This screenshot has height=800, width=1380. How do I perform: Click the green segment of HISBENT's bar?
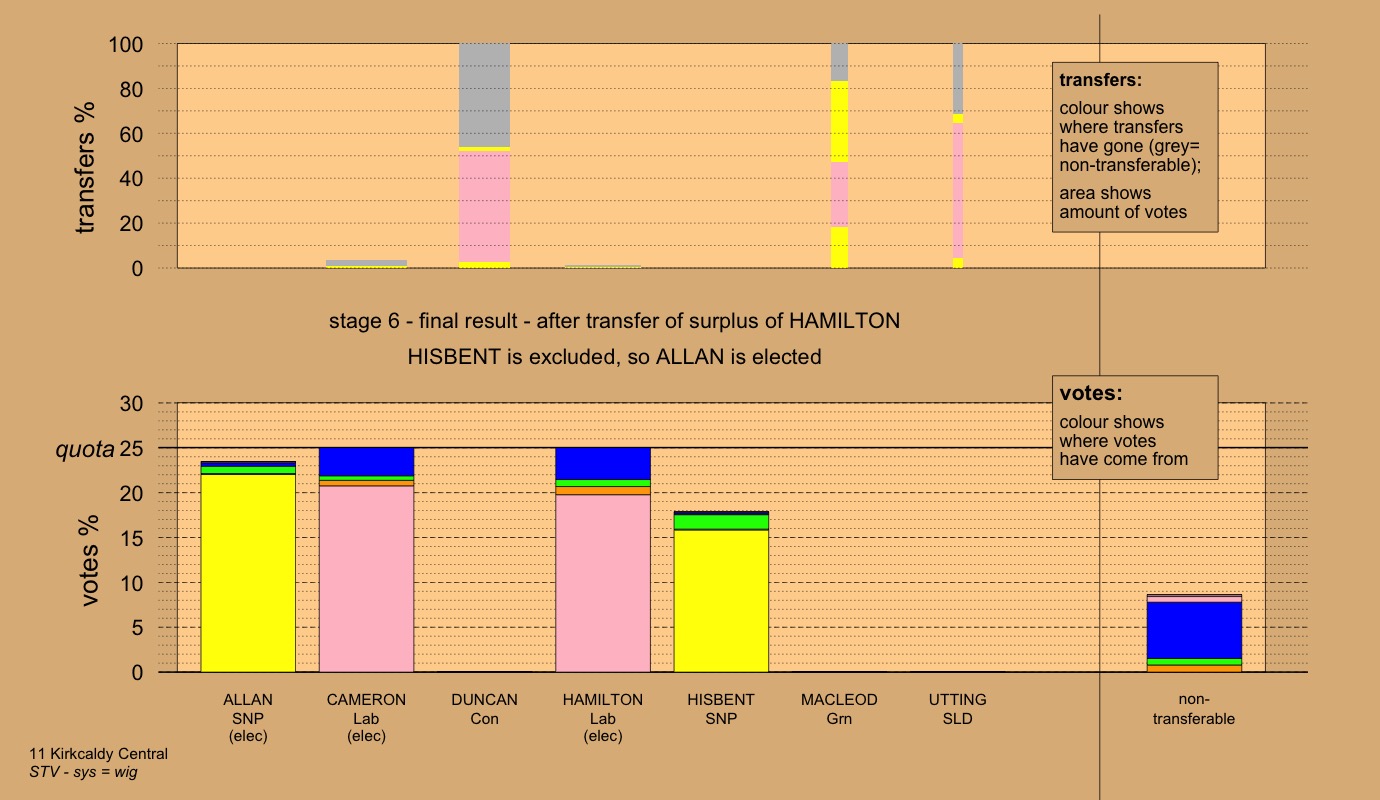721,522
